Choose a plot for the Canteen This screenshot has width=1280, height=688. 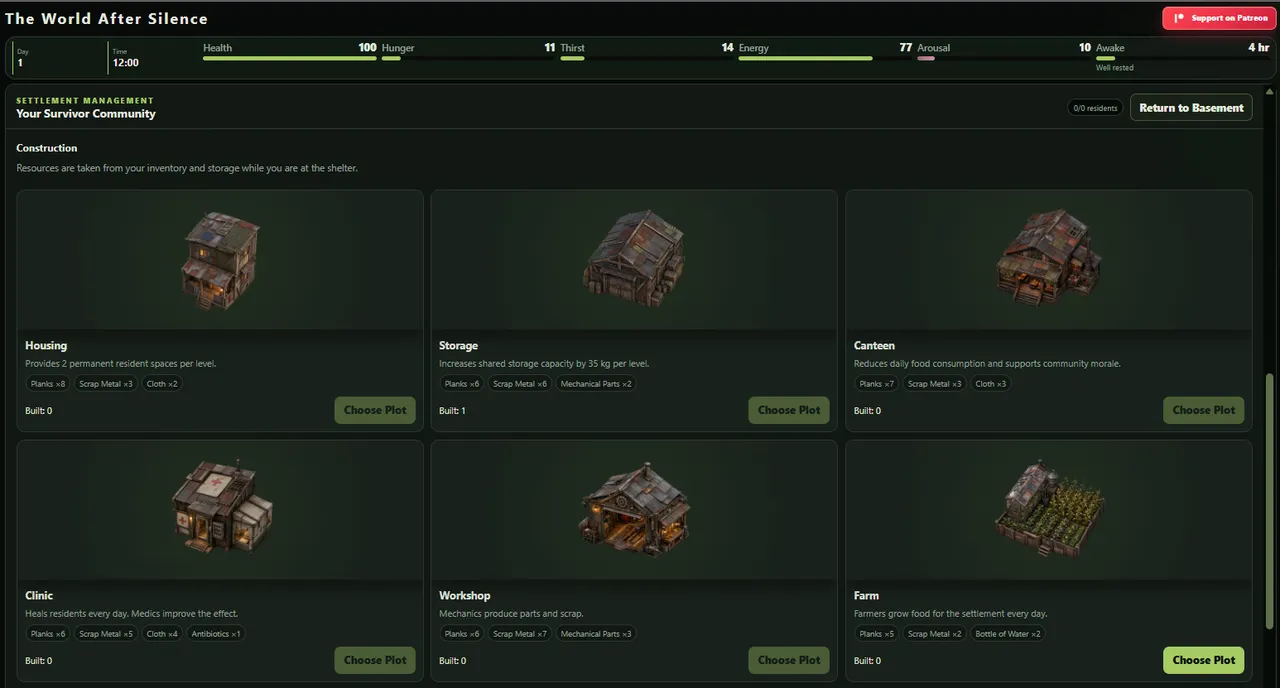[x=1204, y=410]
